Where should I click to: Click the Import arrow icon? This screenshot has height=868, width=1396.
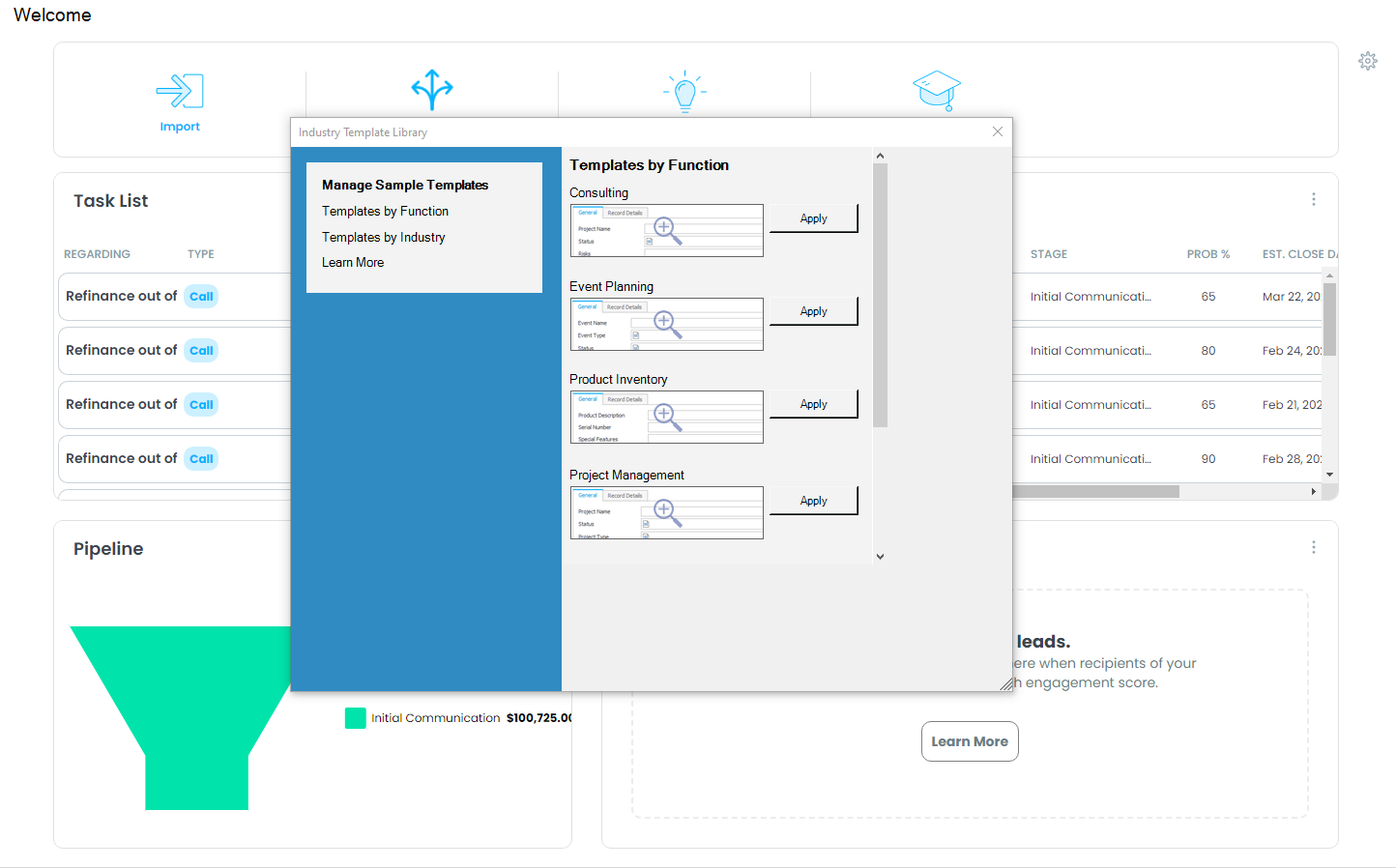point(180,91)
